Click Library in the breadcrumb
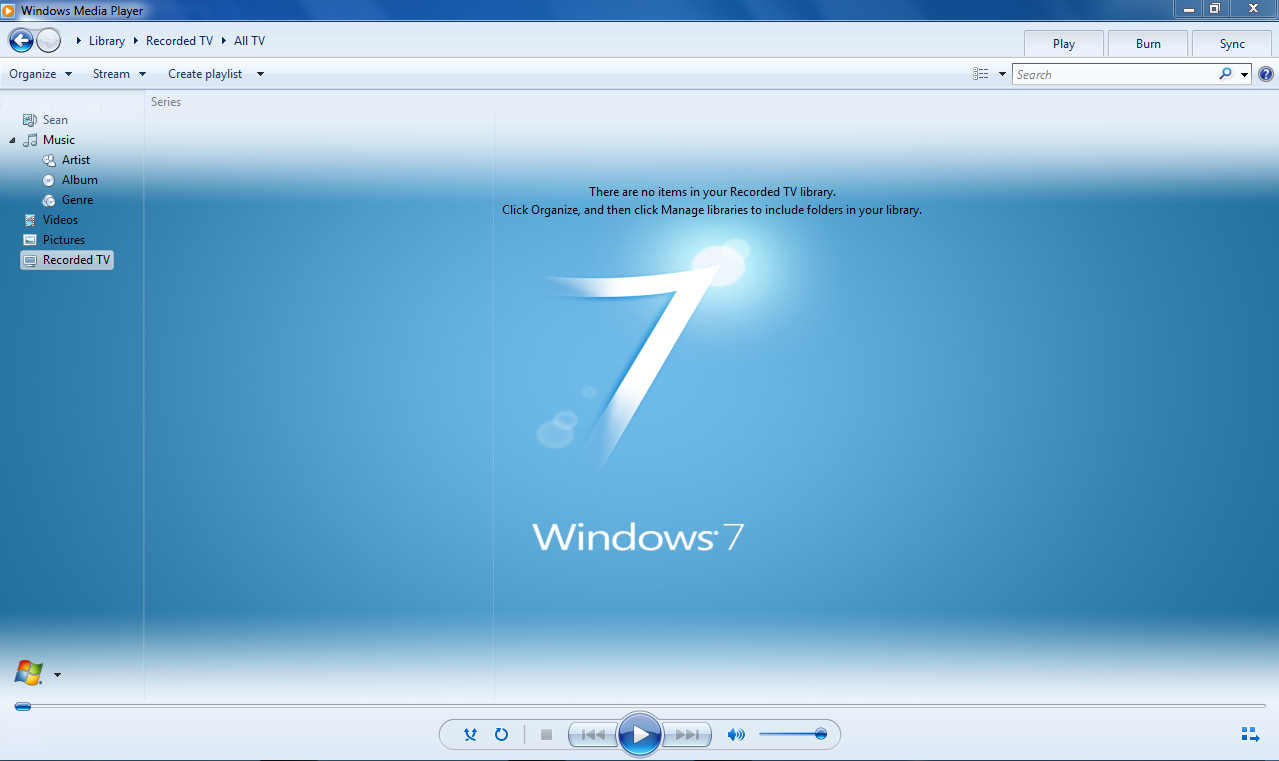The image size is (1279, 761). 107,41
